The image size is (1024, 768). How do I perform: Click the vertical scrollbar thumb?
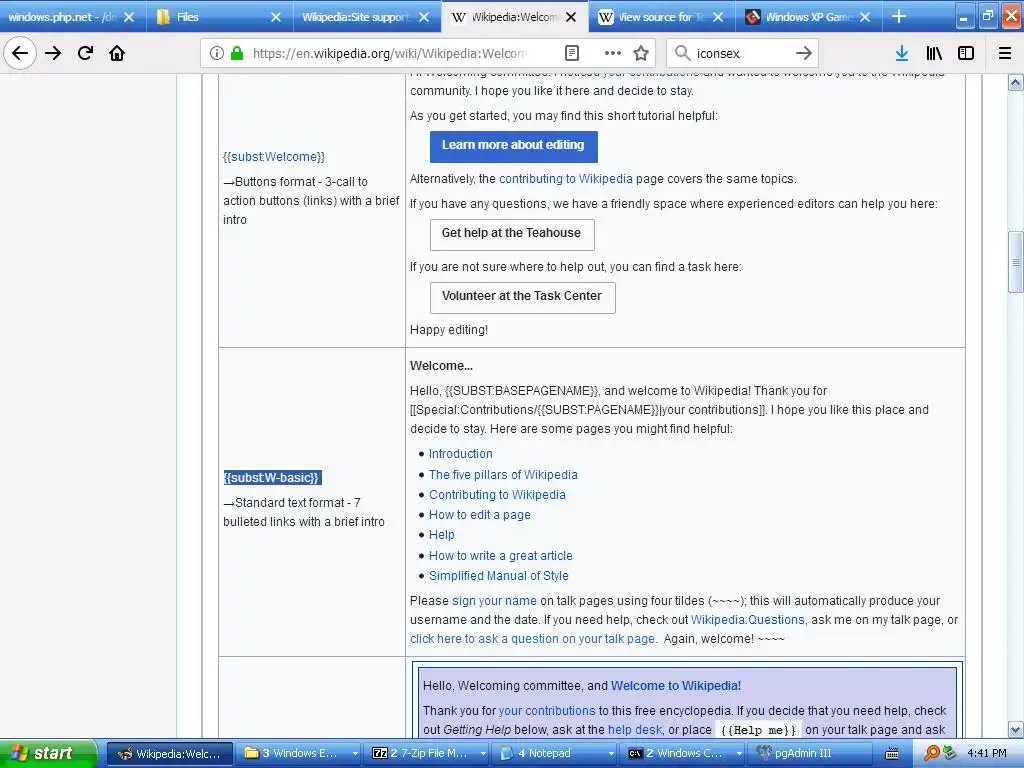[1016, 261]
